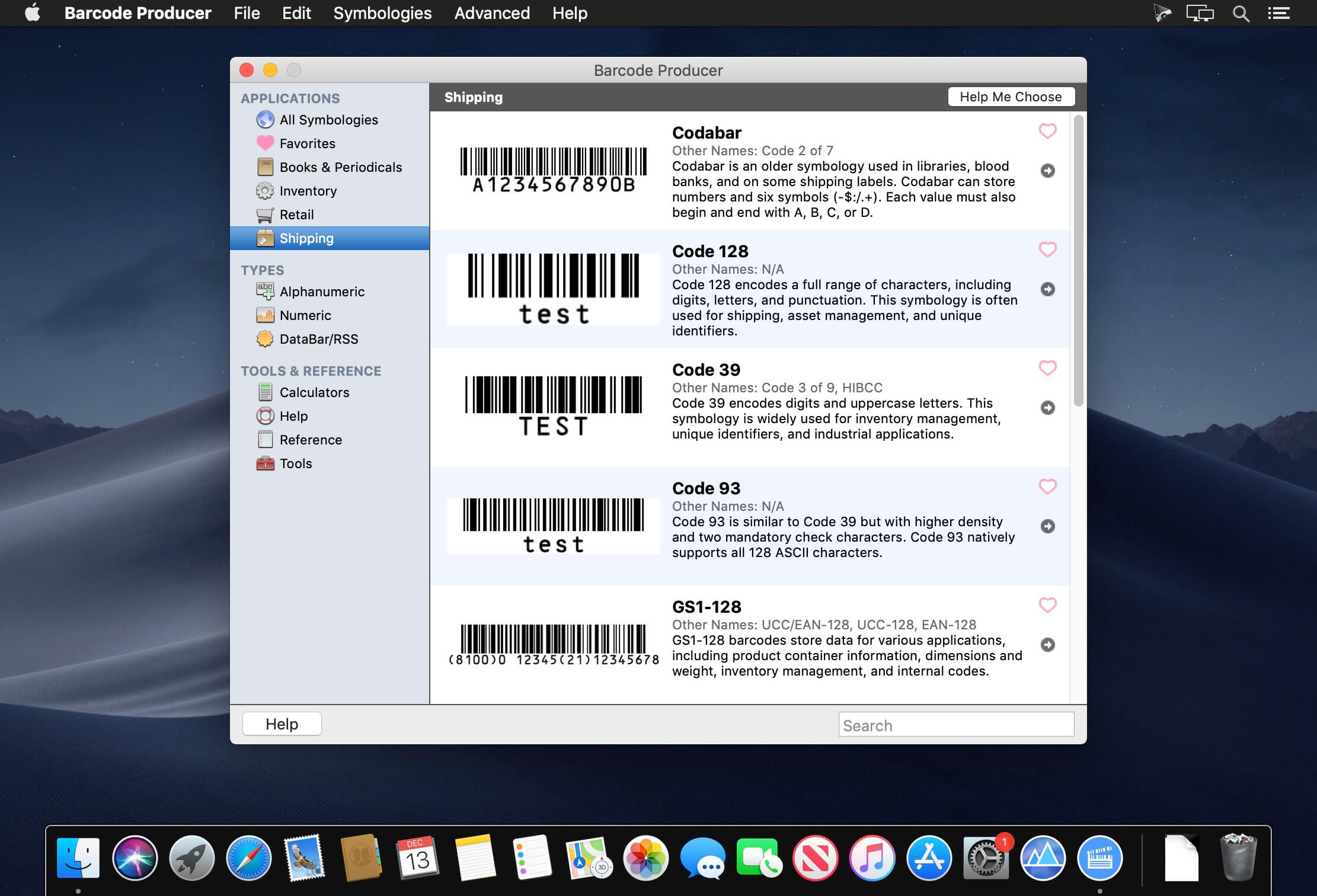Favorite Code 93 with its heart toggle

1048,487
